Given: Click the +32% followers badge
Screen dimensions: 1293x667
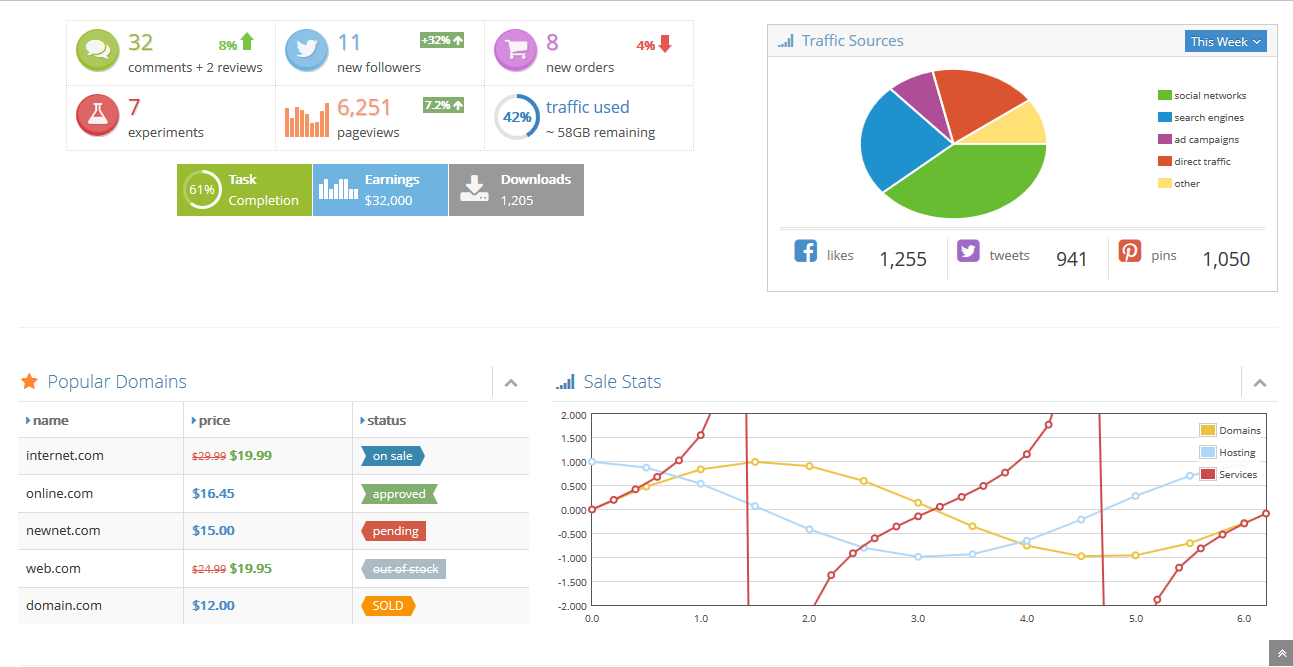Looking at the screenshot, I should [x=442, y=40].
